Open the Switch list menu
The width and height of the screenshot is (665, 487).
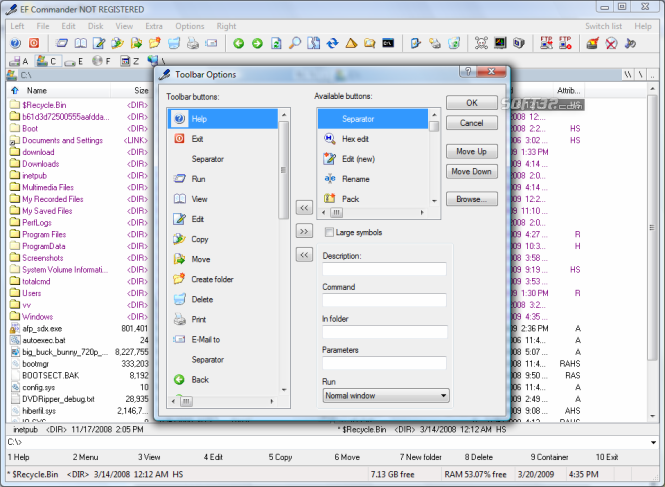[x=604, y=26]
